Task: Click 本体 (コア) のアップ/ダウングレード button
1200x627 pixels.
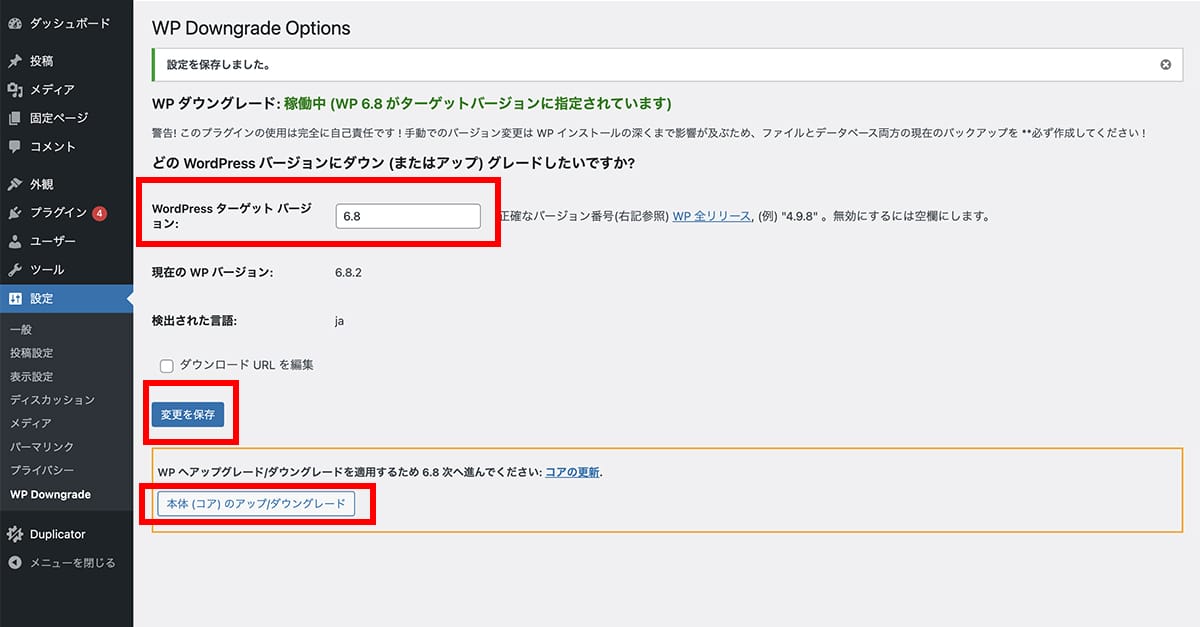Action: tap(256, 504)
